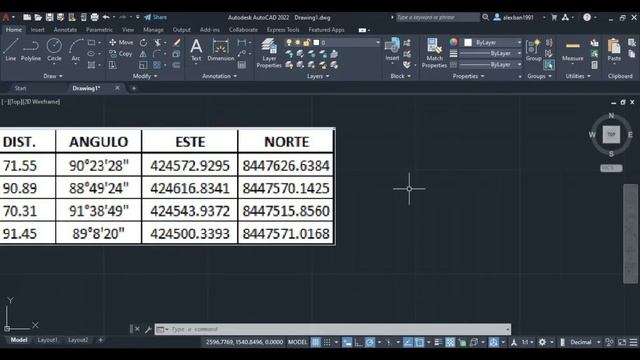
Task: Toggle MODEL space button in status bar
Action: tap(298, 342)
